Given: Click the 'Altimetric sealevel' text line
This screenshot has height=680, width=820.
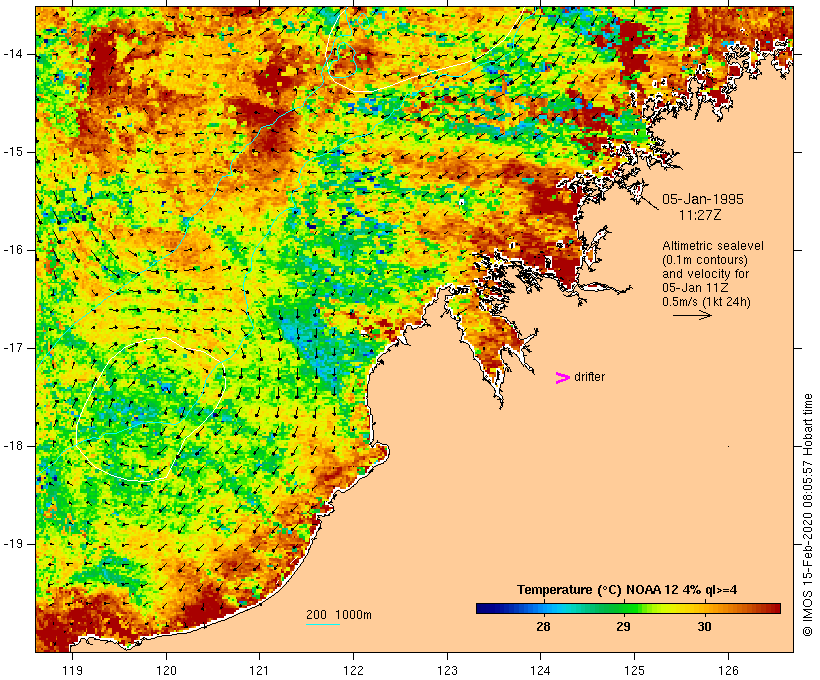Looking at the screenshot, I should [x=713, y=246].
